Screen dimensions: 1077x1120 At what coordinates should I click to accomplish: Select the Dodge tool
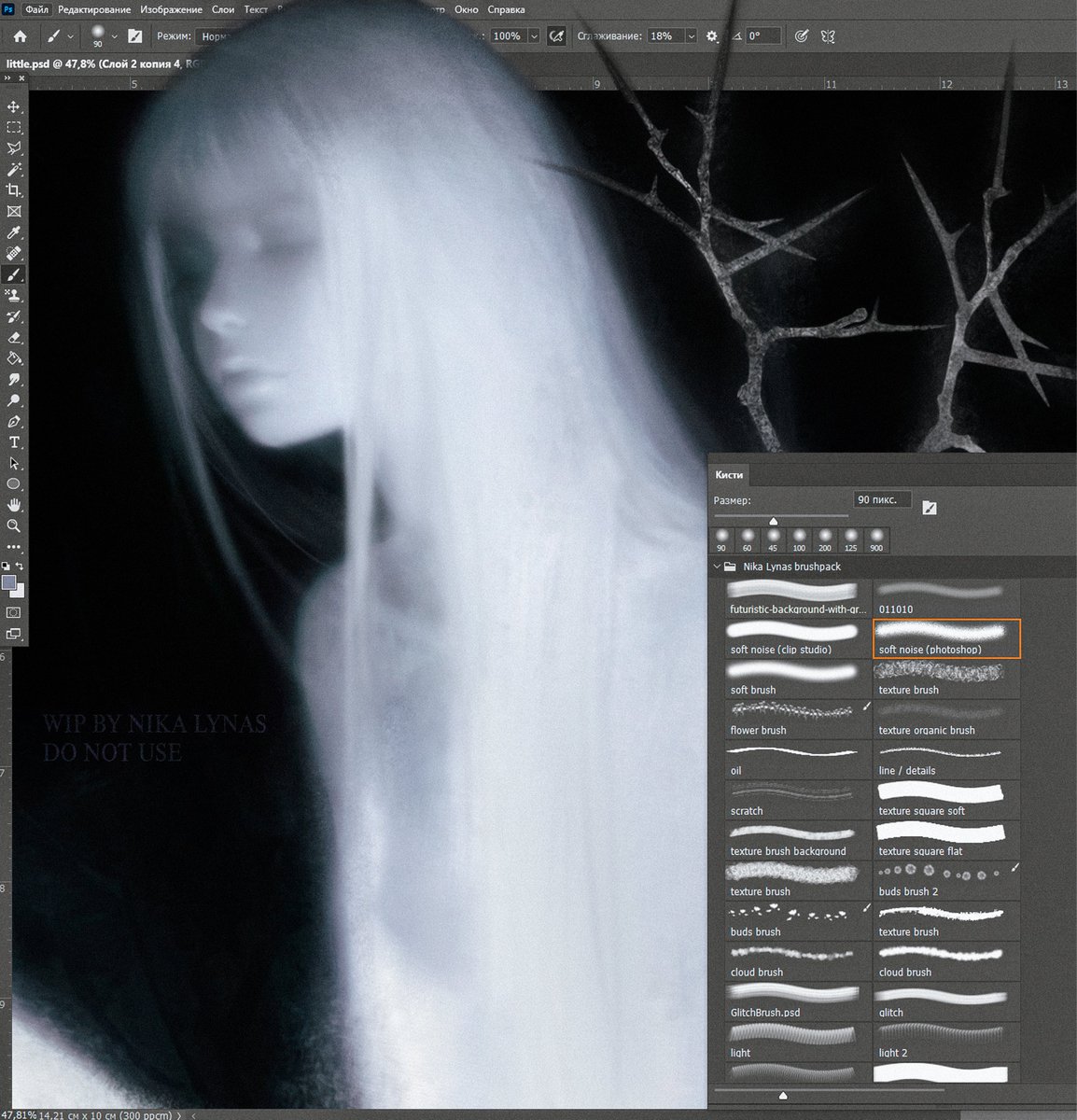click(x=14, y=400)
